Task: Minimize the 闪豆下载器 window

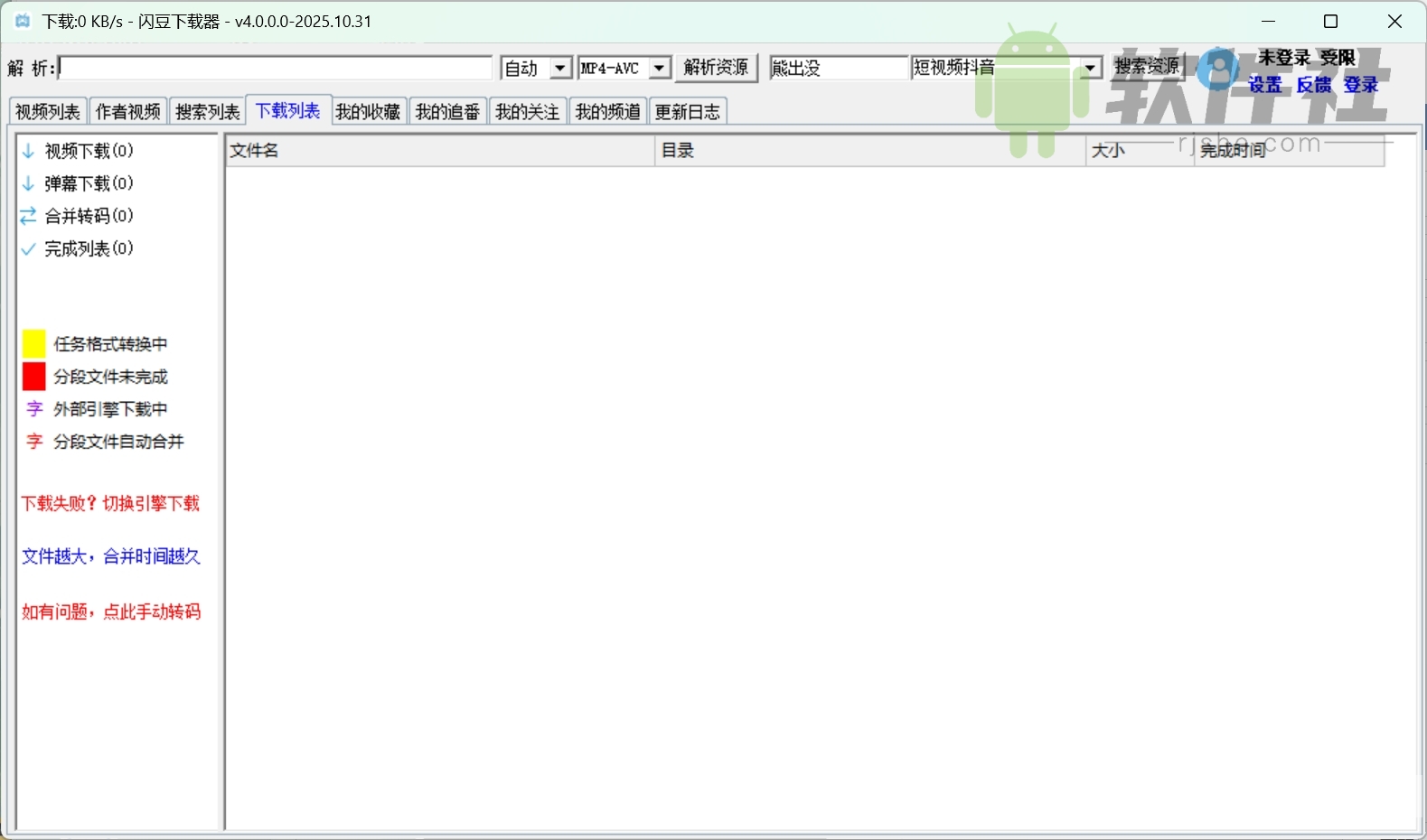Action: coord(1269,21)
